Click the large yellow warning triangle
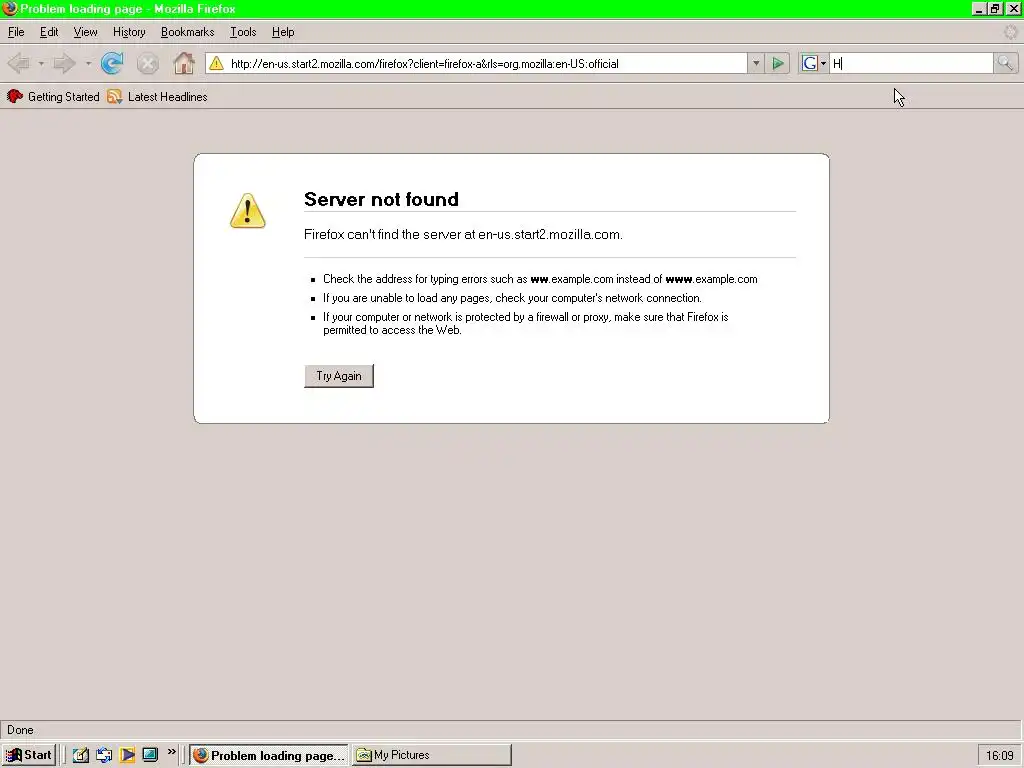1024x768 pixels. (248, 210)
